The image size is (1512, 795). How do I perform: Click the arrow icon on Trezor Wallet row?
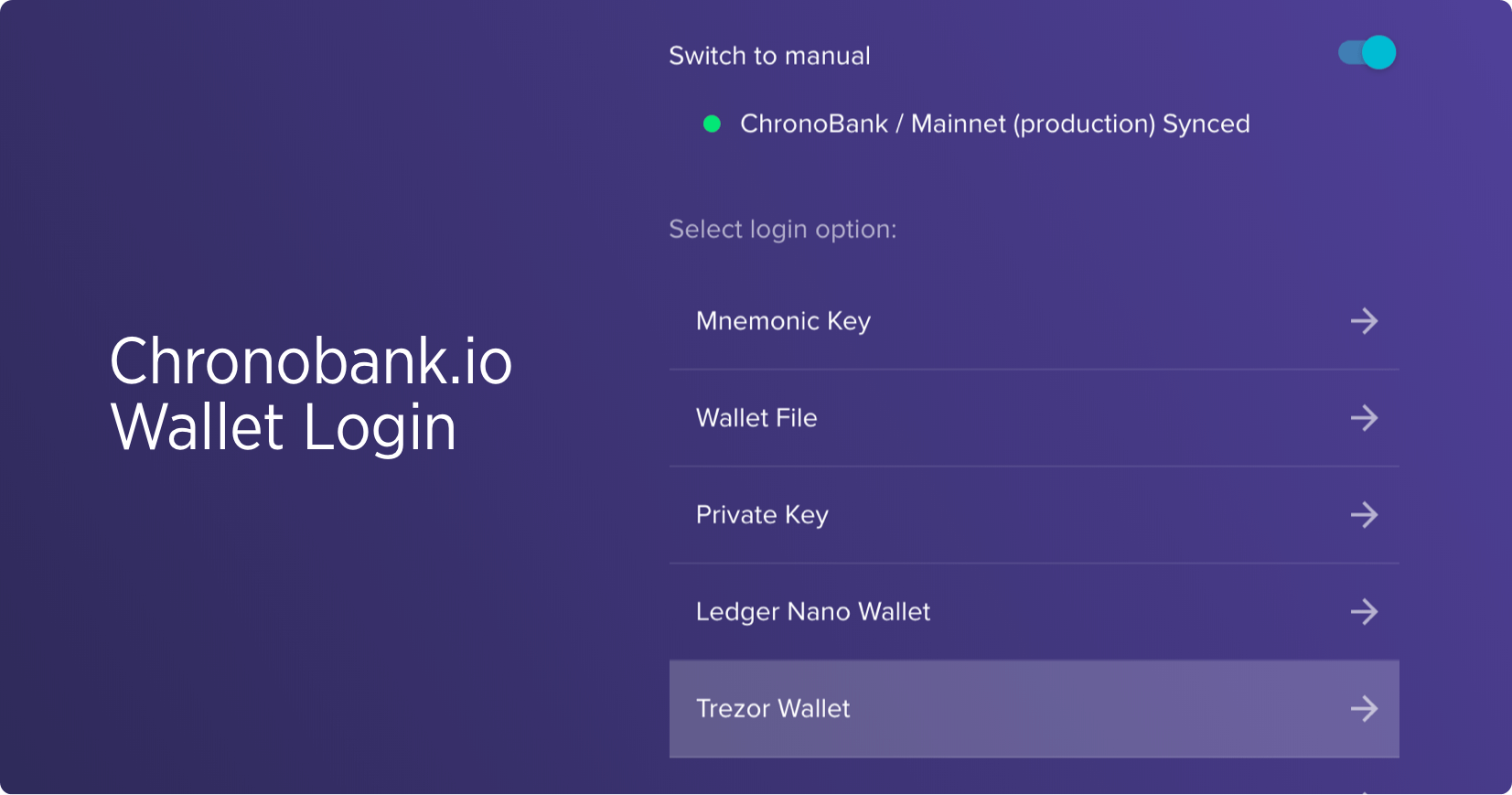(x=1364, y=708)
